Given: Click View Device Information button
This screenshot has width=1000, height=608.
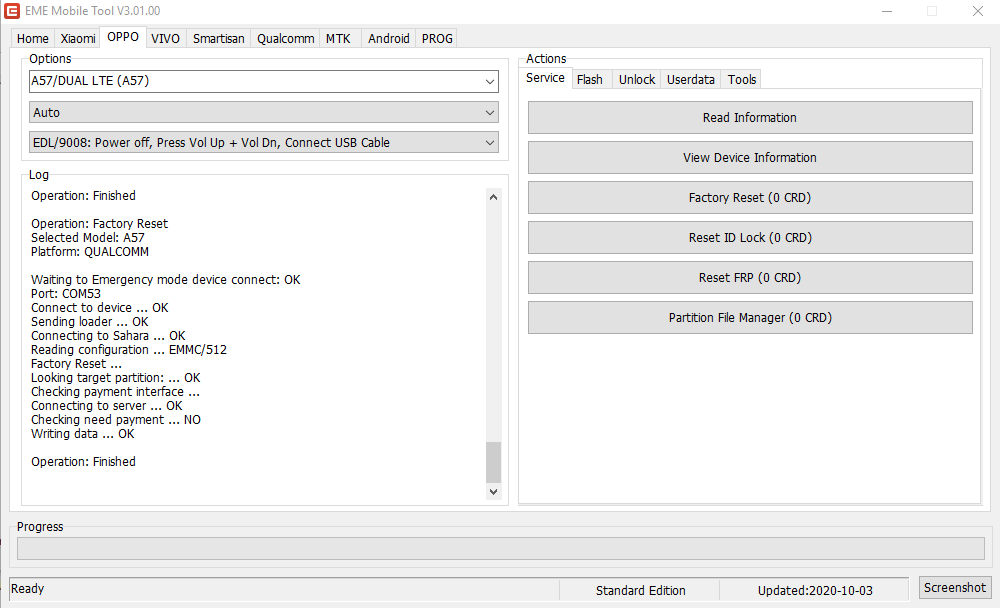Looking at the screenshot, I should (x=750, y=158).
